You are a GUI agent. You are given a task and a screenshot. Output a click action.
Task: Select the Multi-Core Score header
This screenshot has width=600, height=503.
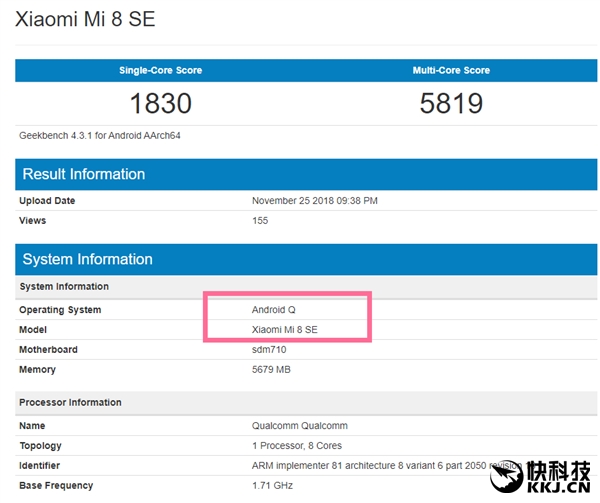(451, 70)
